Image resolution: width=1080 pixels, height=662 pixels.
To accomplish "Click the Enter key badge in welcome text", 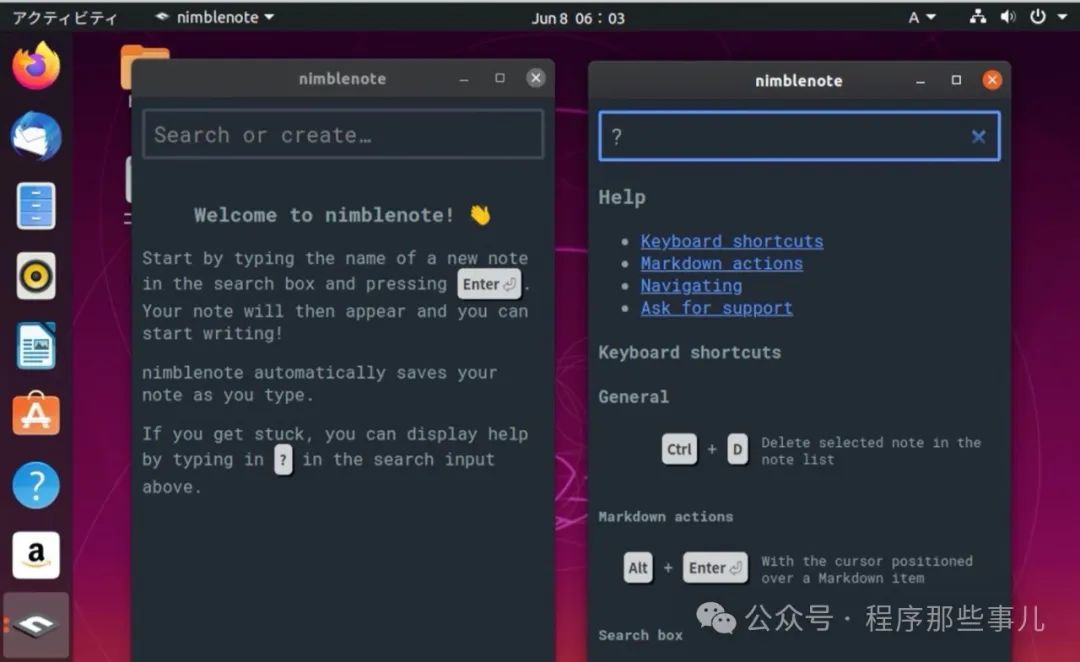I will [489, 284].
